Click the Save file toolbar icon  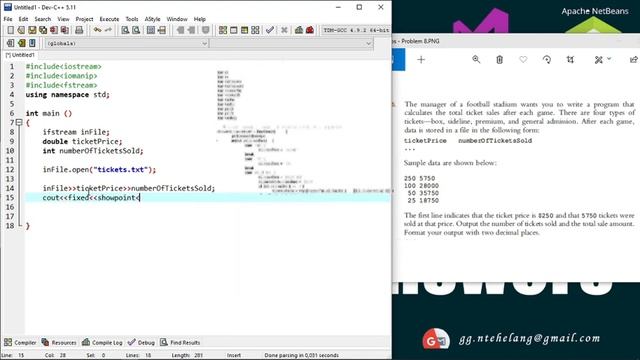point(32,30)
